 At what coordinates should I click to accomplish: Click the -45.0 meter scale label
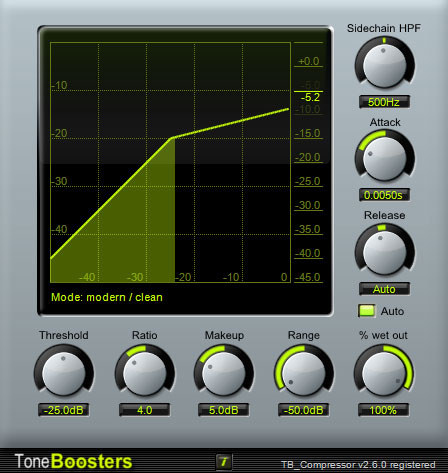pyautogui.click(x=308, y=277)
